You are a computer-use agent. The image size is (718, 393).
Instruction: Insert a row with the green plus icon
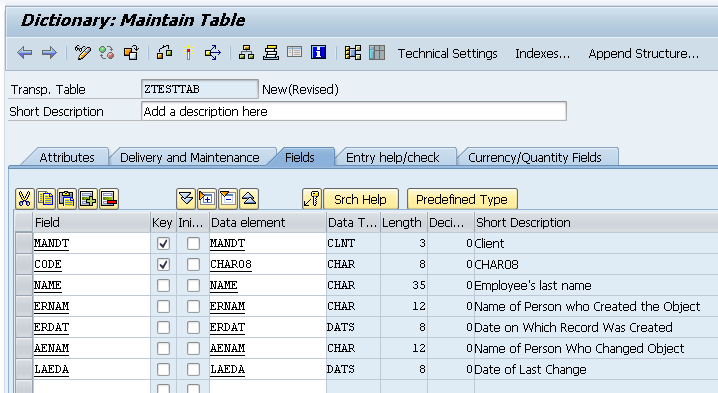pos(88,199)
